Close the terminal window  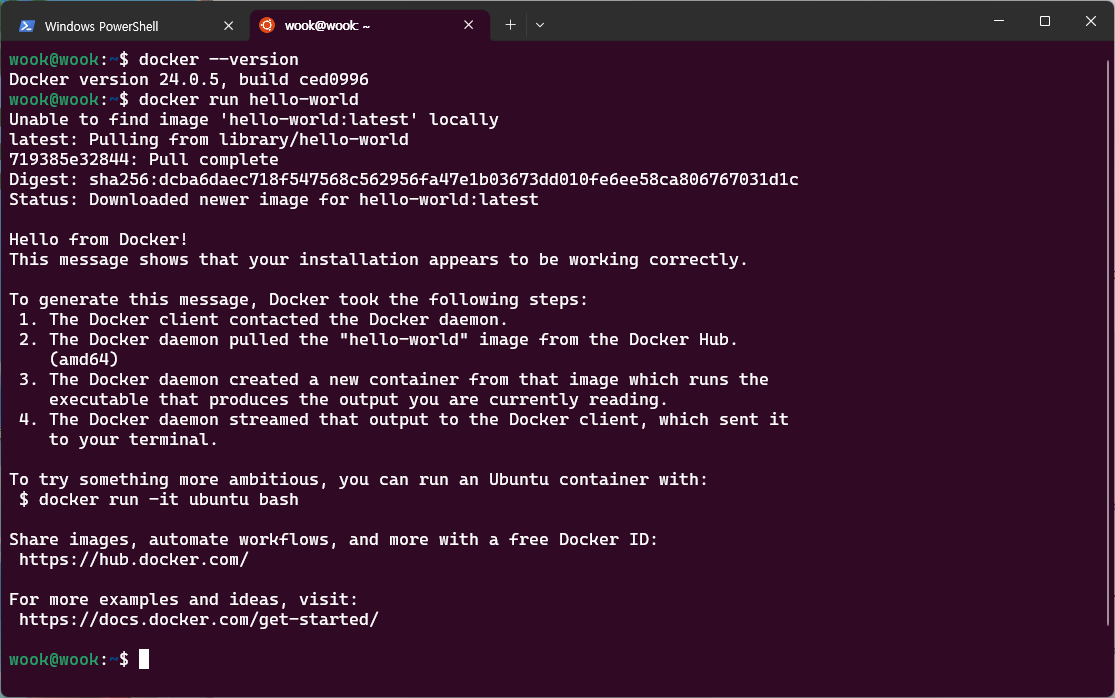pyautogui.click(x=1091, y=21)
